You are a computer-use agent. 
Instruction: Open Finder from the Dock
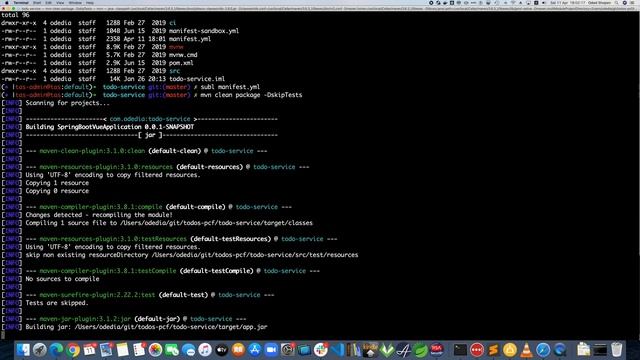click(x=23, y=349)
